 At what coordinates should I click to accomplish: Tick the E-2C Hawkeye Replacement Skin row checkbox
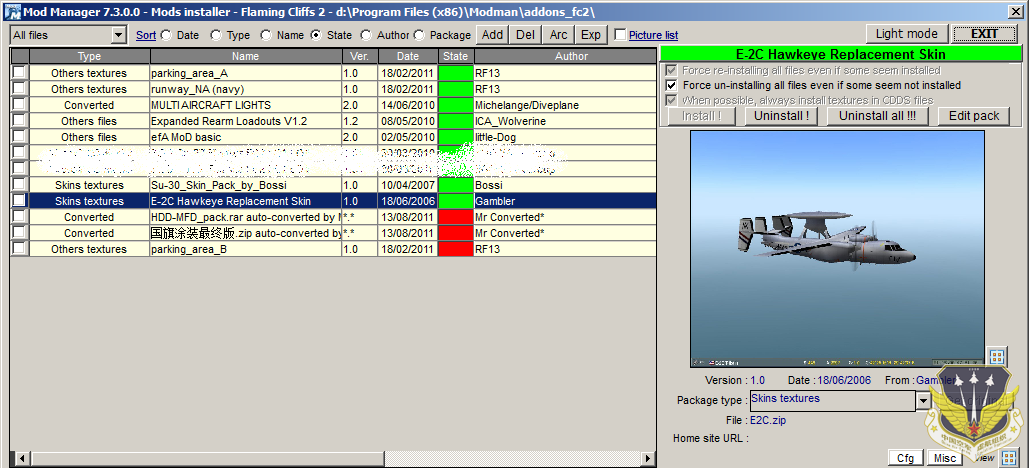pos(19,200)
